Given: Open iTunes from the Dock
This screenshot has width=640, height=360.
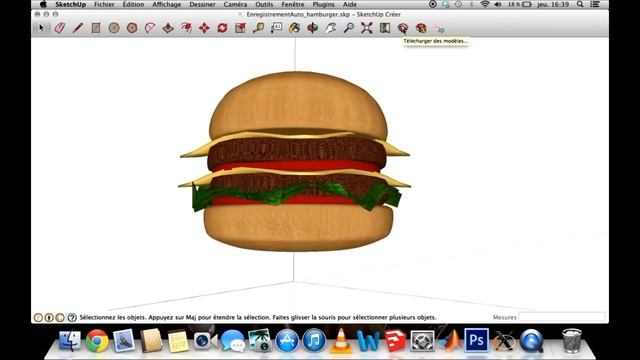Looking at the screenshot, I should (314, 340).
